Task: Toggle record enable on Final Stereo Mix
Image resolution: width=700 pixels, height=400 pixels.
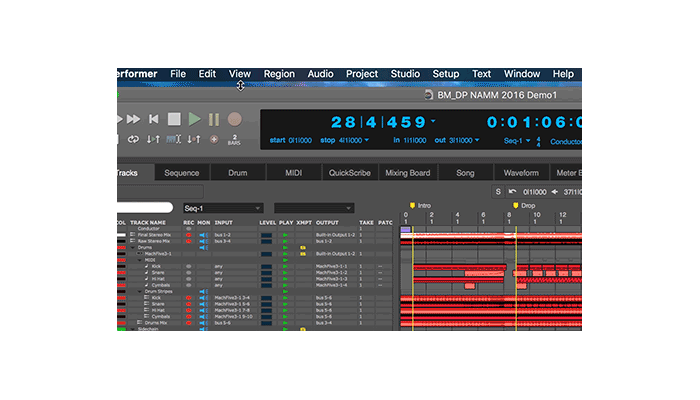Action: click(188, 234)
